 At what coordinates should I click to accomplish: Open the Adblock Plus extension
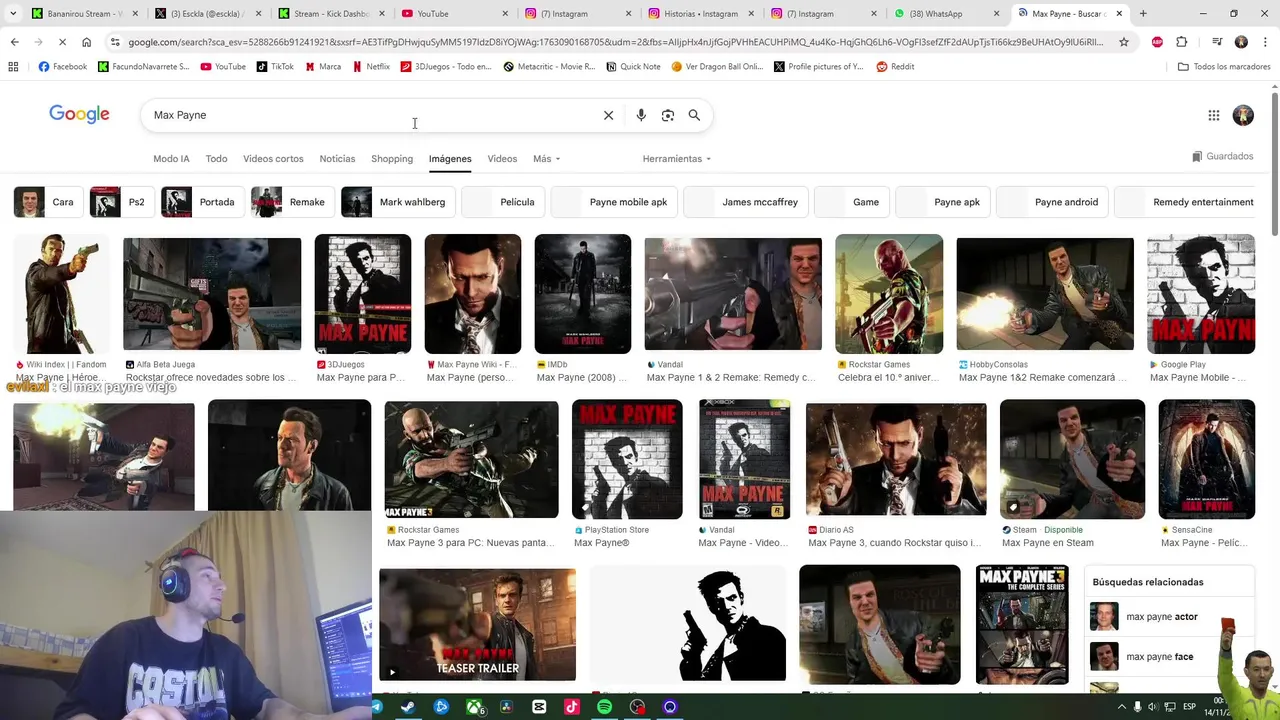(x=1157, y=42)
